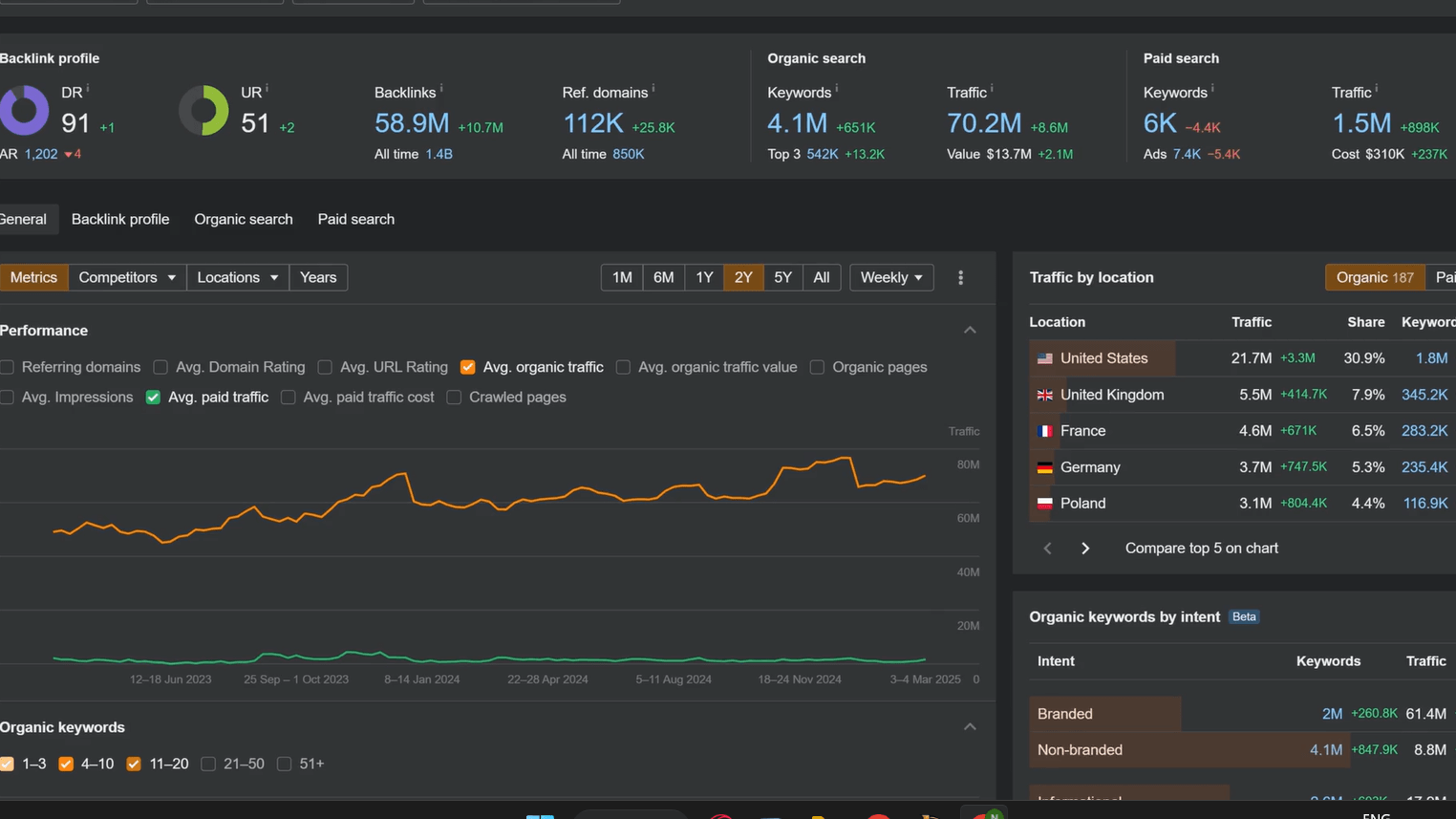Screen dimensions: 1456x819
Task: Click the Non-branded intent row
Action: click(1080, 749)
